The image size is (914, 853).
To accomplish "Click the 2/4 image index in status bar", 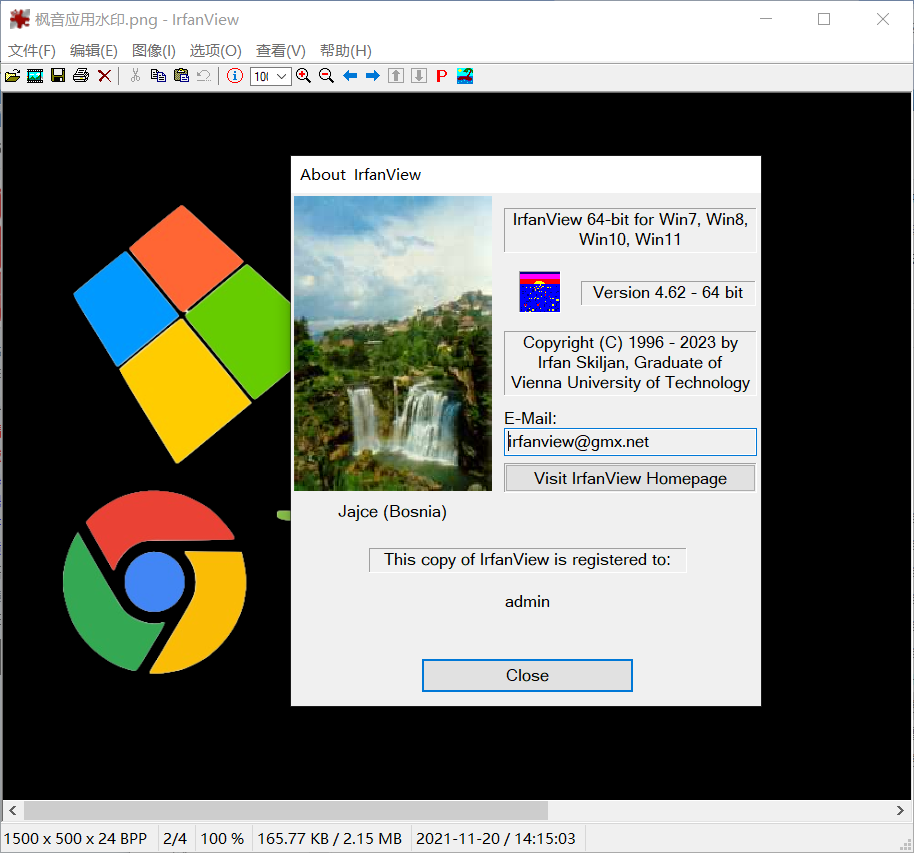I will coord(175,838).
